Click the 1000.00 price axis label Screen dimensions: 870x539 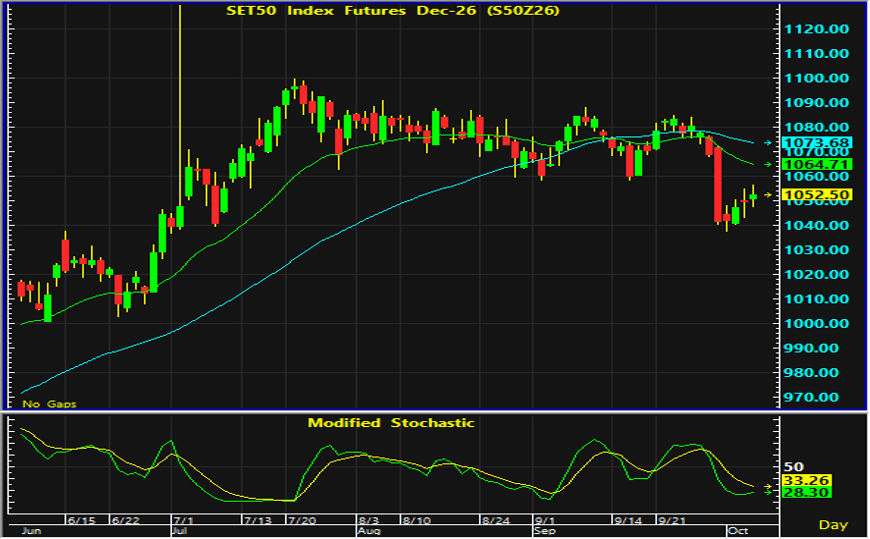coord(816,324)
